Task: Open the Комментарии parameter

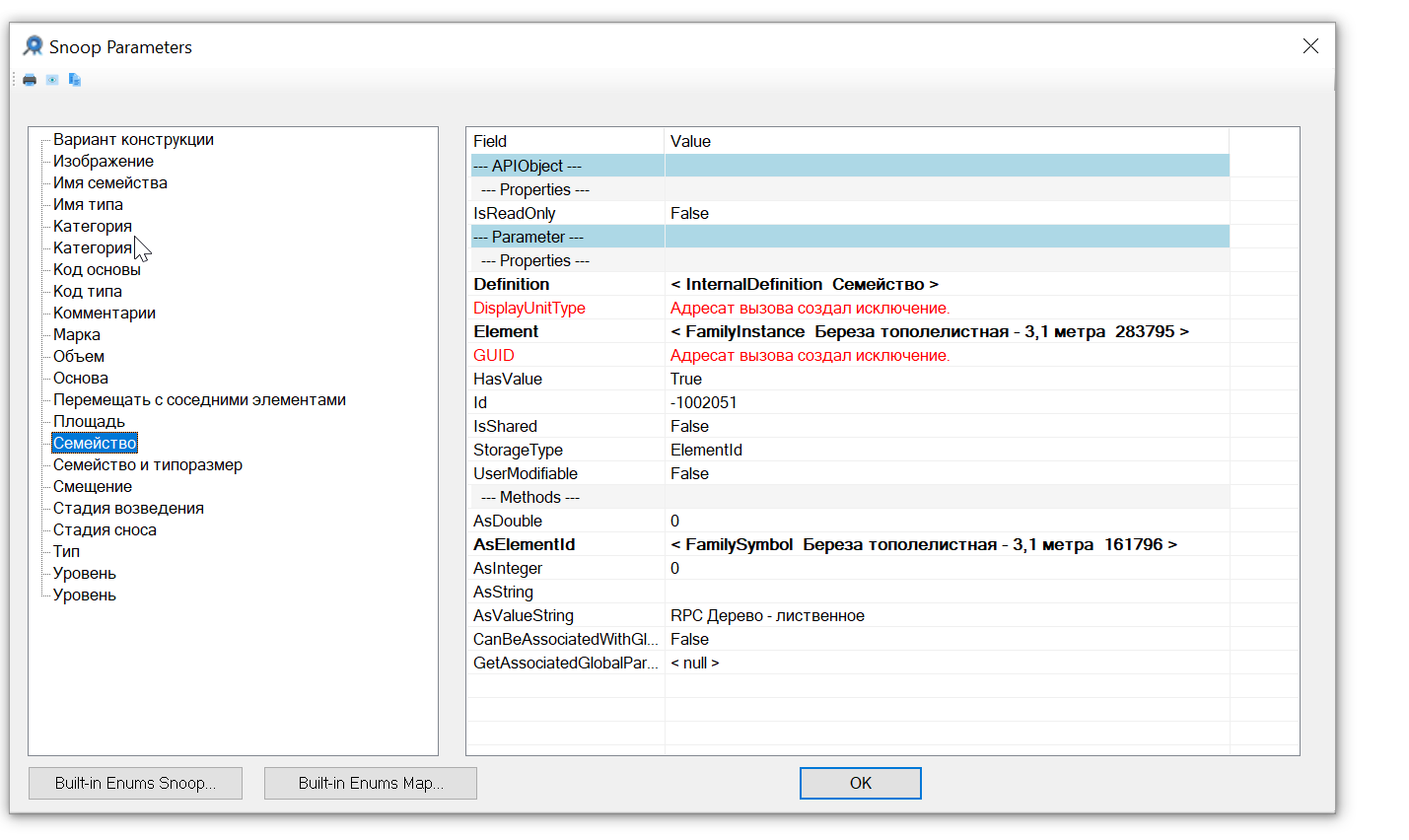Action: click(105, 314)
